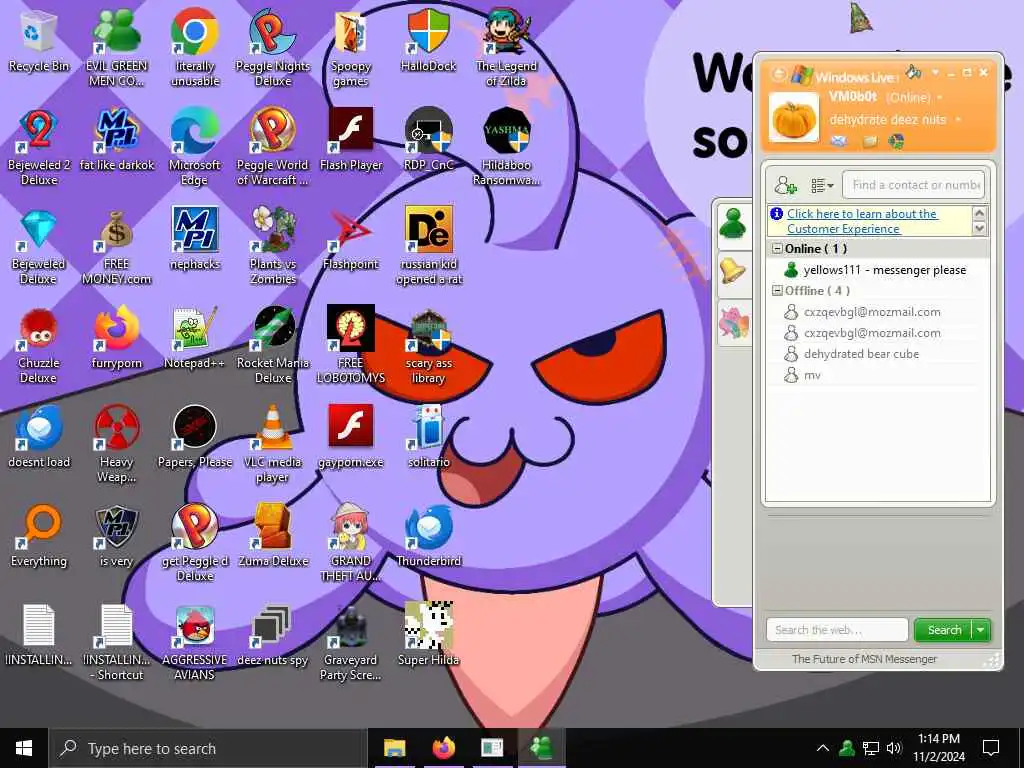Open File Explorer from the taskbar
Viewport: 1024px width, 768px height.
pyautogui.click(x=394, y=748)
